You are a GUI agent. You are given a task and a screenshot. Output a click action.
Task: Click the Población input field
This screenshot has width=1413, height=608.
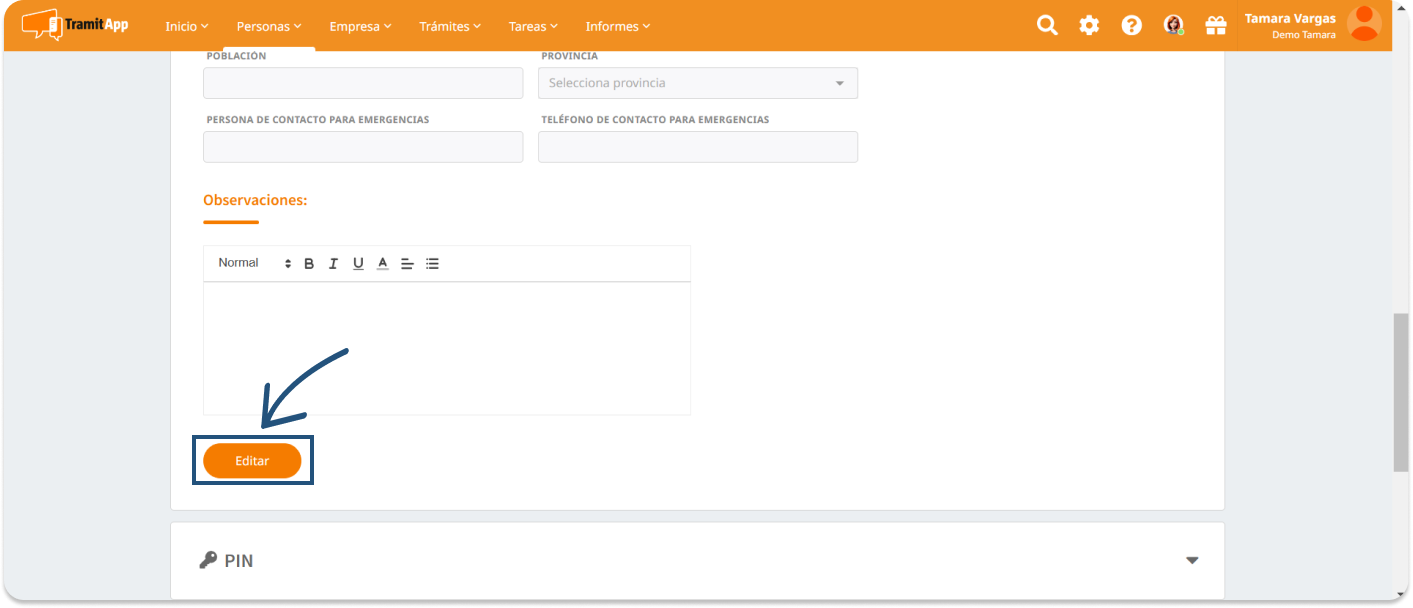pos(363,83)
